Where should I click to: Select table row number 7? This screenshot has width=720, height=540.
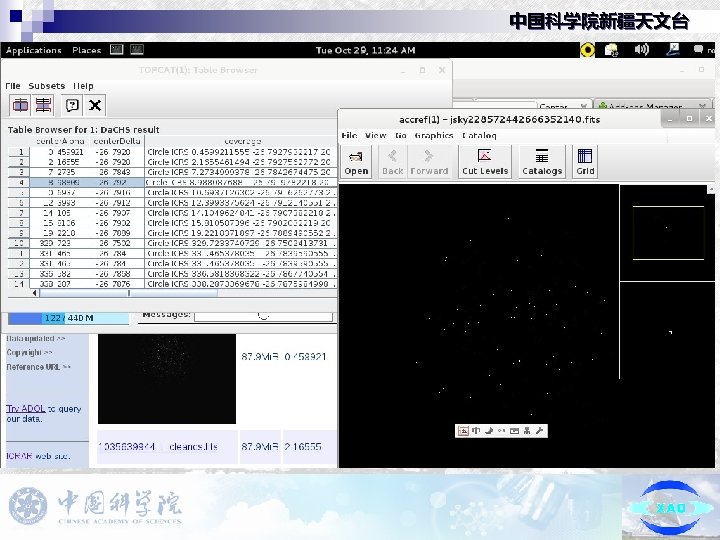click(19, 213)
